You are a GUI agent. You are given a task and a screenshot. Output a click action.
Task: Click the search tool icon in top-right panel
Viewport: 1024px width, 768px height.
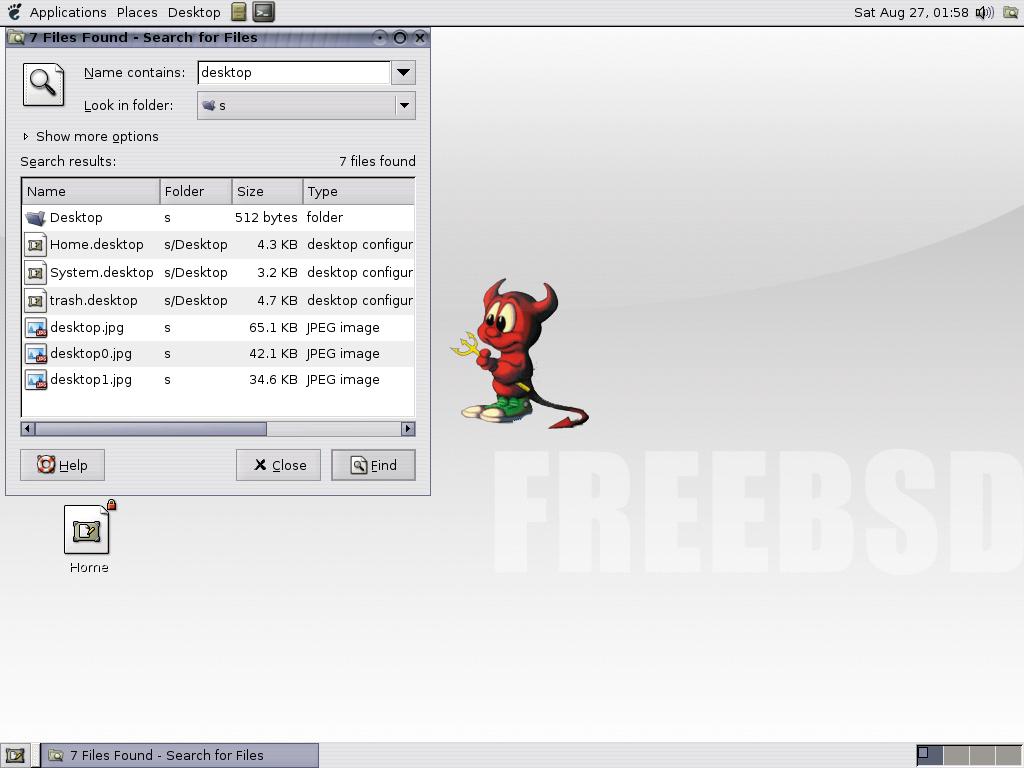[x=1010, y=12]
